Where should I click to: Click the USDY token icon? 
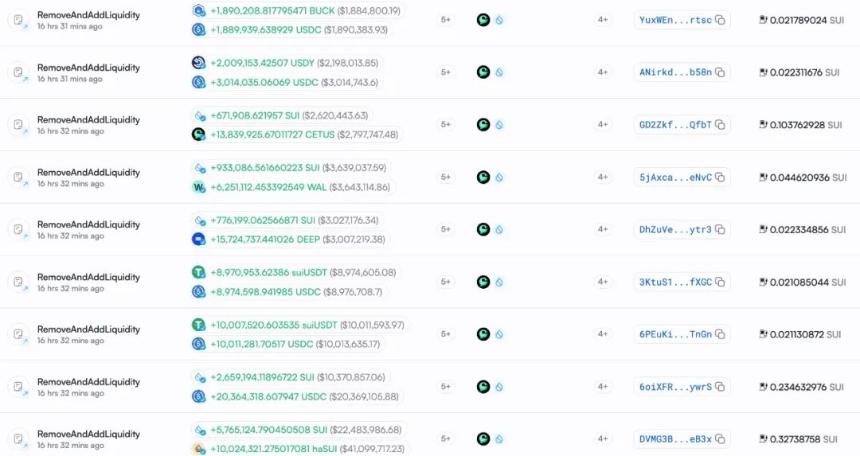point(199,62)
